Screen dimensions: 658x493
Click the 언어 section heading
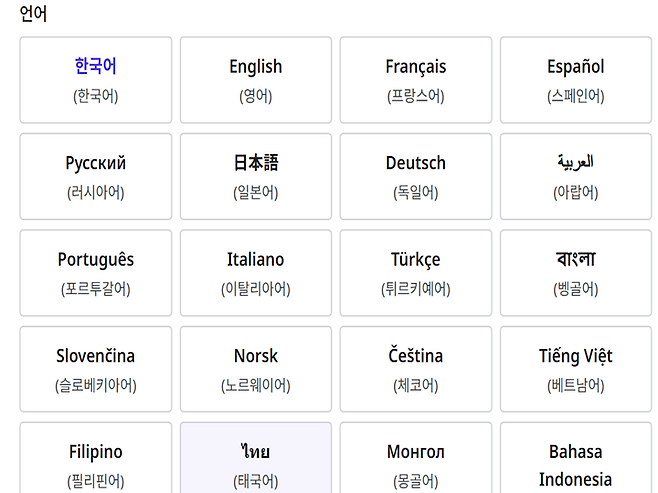click(x=33, y=13)
